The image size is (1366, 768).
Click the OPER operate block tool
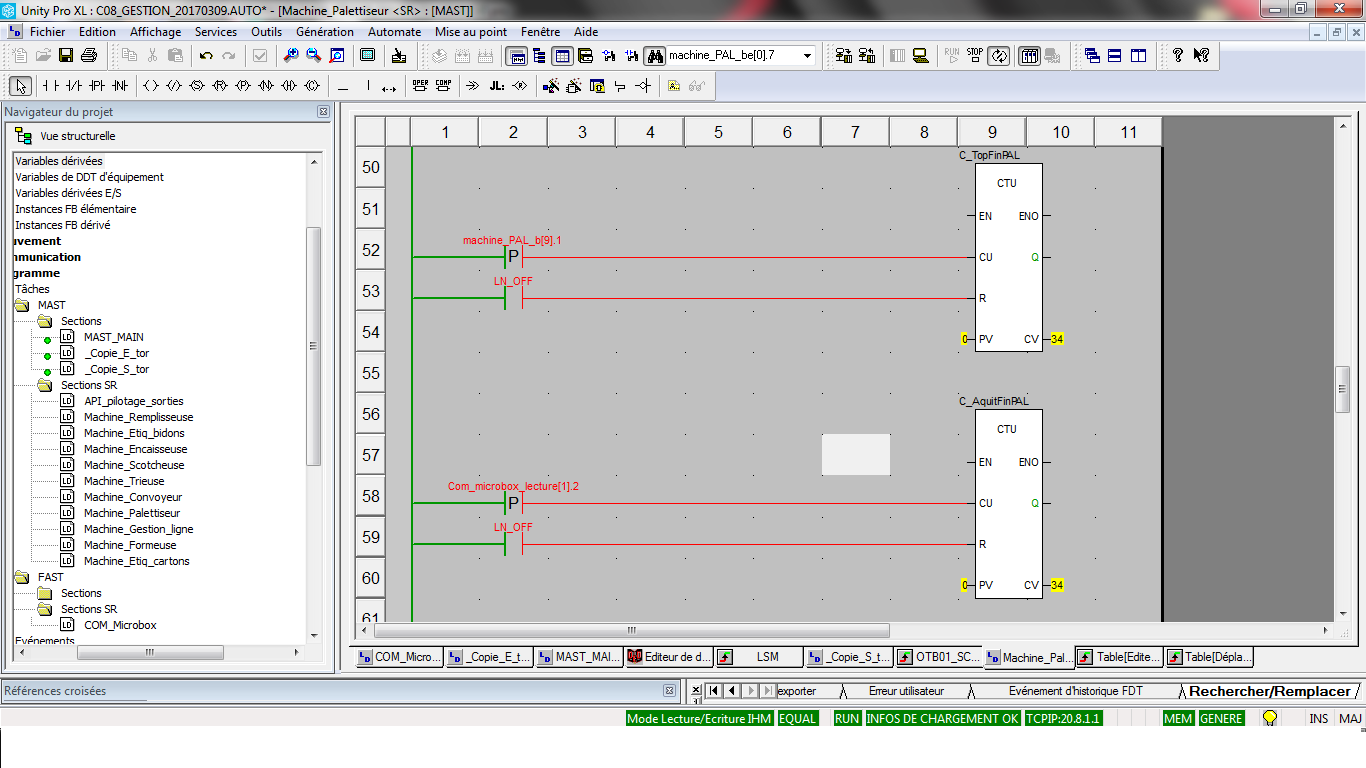click(420, 86)
